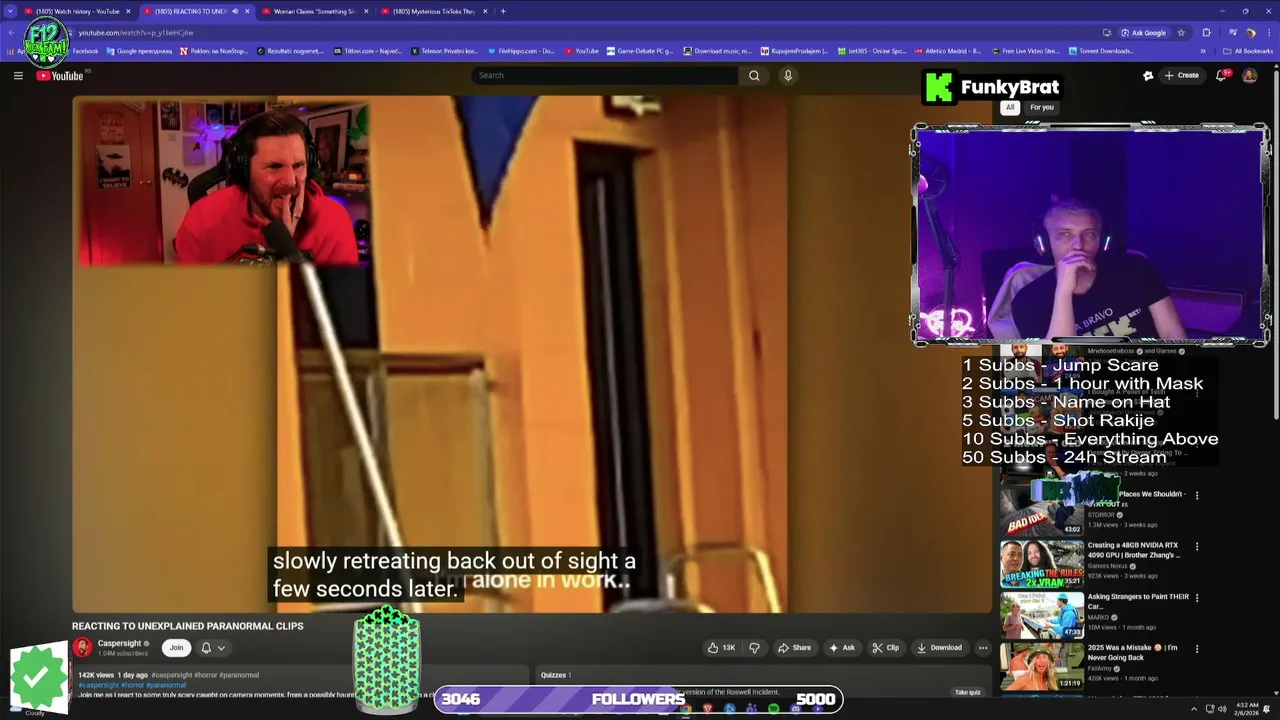Viewport: 1280px width, 720px height.
Task: Bookmark this page with the star
Action: click(1180, 32)
